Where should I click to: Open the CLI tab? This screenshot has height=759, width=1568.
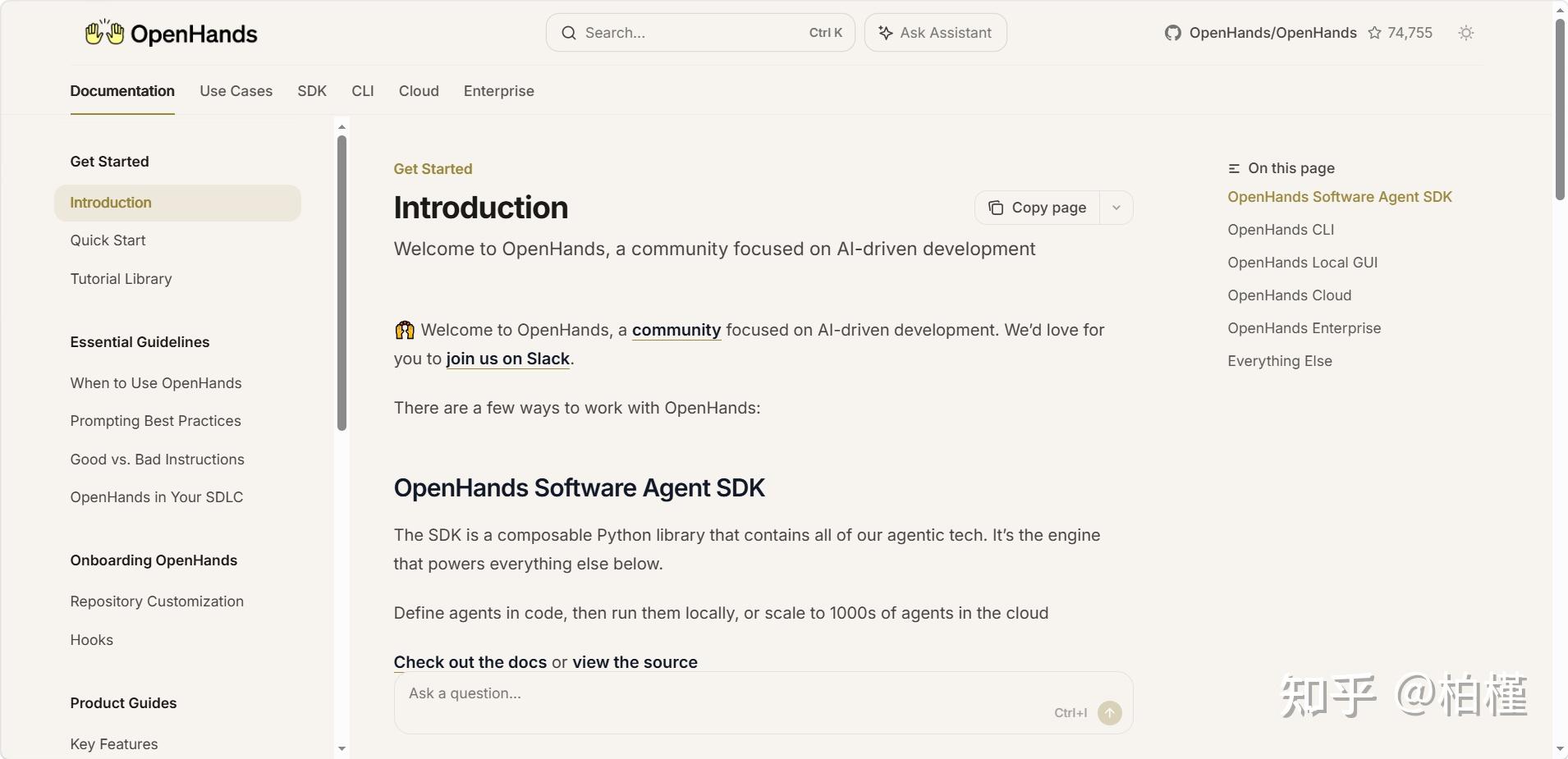pyautogui.click(x=363, y=91)
